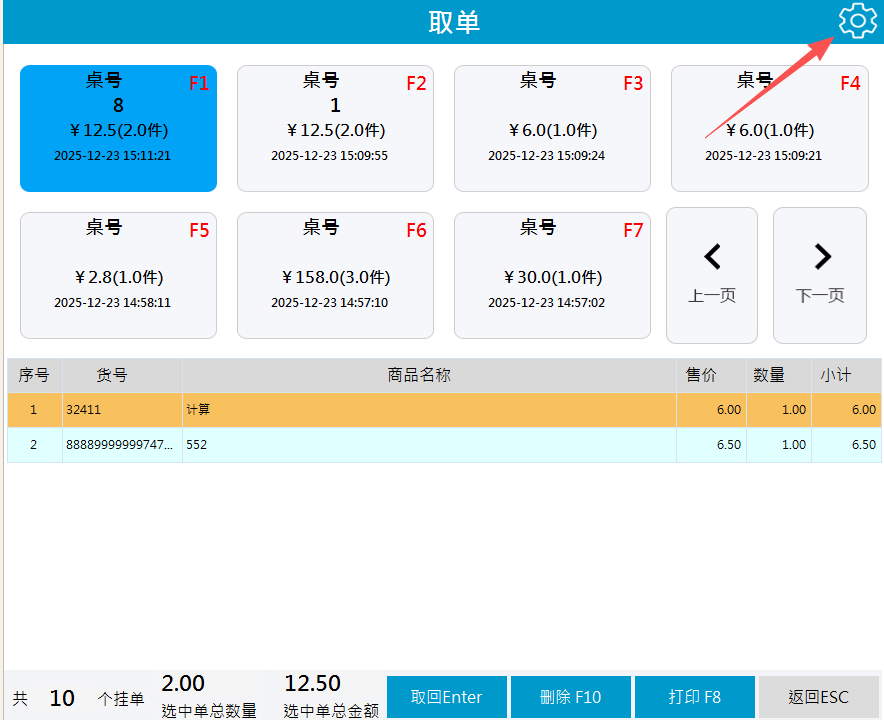This screenshot has height=720, width=884.
Task: Click the 货号 column header
Action: click(x=112, y=375)
